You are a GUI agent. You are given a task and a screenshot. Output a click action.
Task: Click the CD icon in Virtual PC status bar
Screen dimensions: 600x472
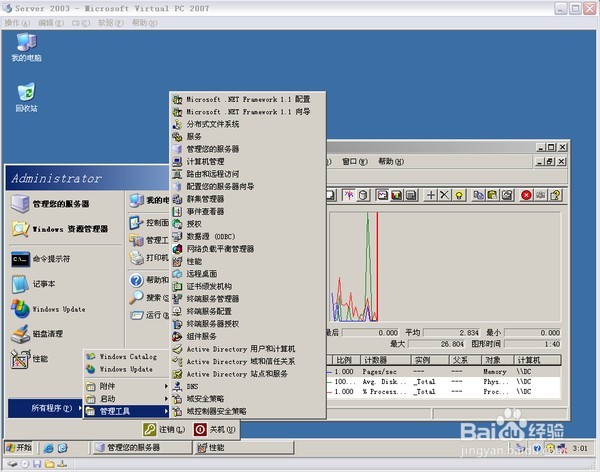(25, 464)
